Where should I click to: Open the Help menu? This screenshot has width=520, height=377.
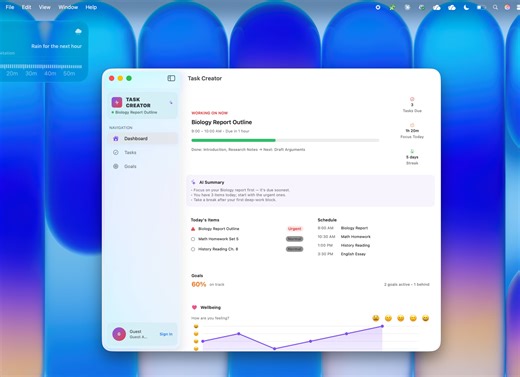[91, 7]
